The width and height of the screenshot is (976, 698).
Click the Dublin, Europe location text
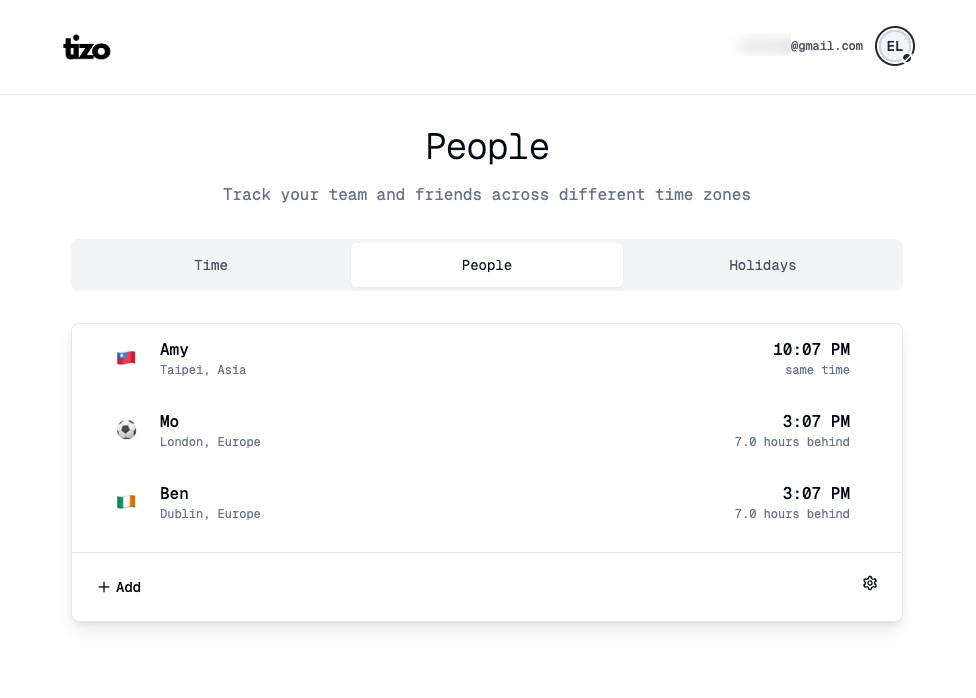point(210,514)
